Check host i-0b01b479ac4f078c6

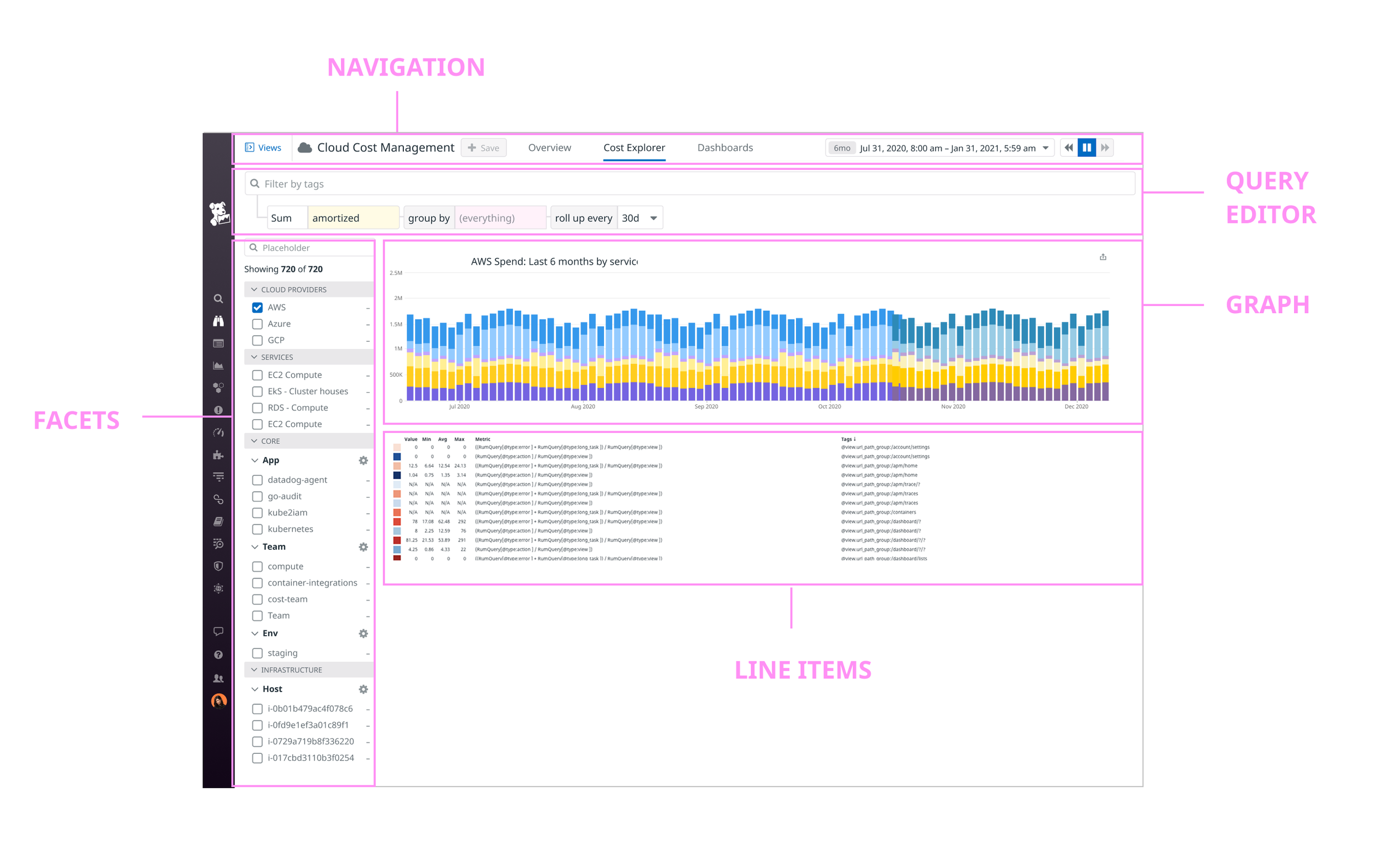[258, 709]
